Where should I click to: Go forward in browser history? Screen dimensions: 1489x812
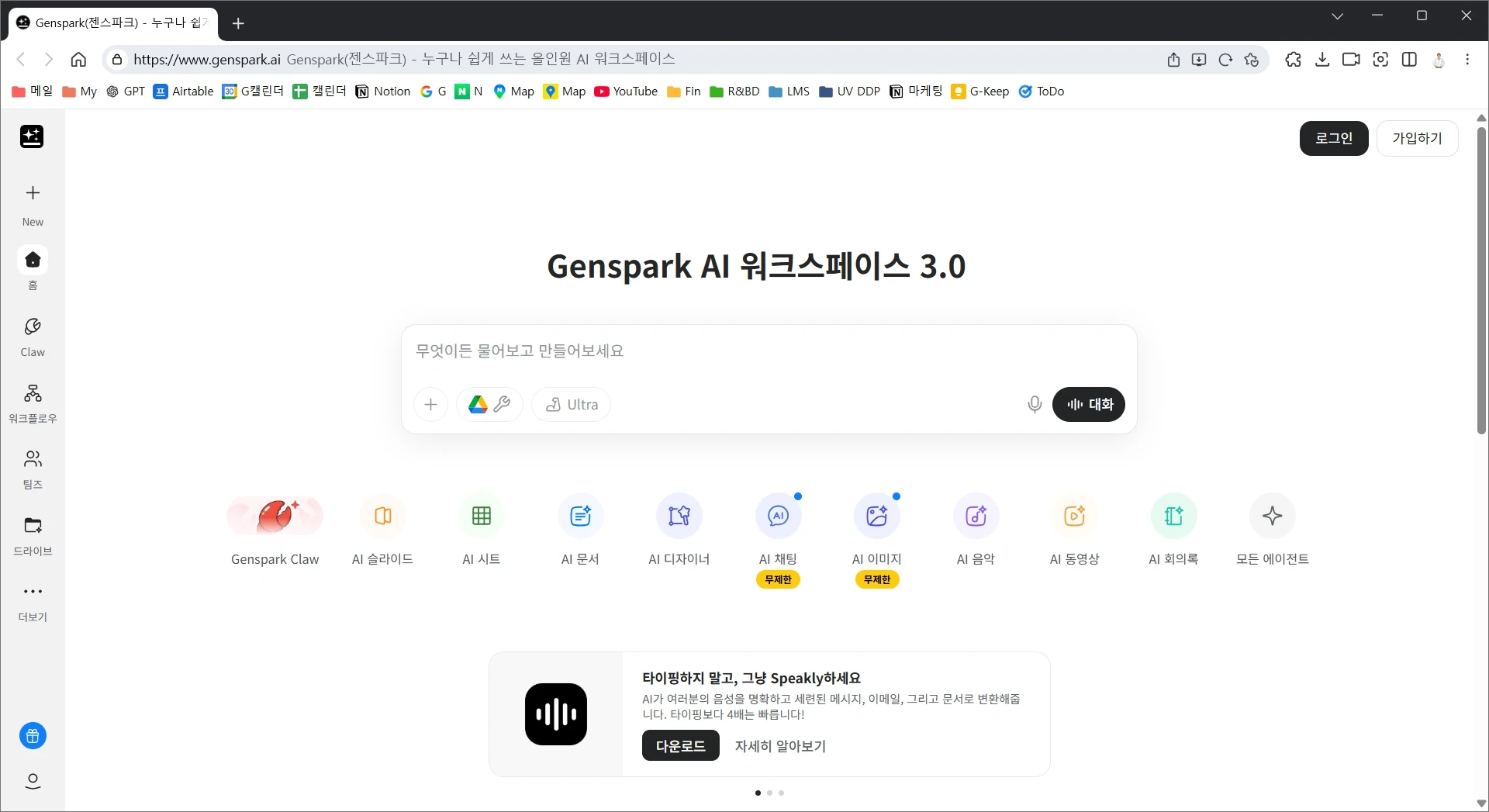49,59
